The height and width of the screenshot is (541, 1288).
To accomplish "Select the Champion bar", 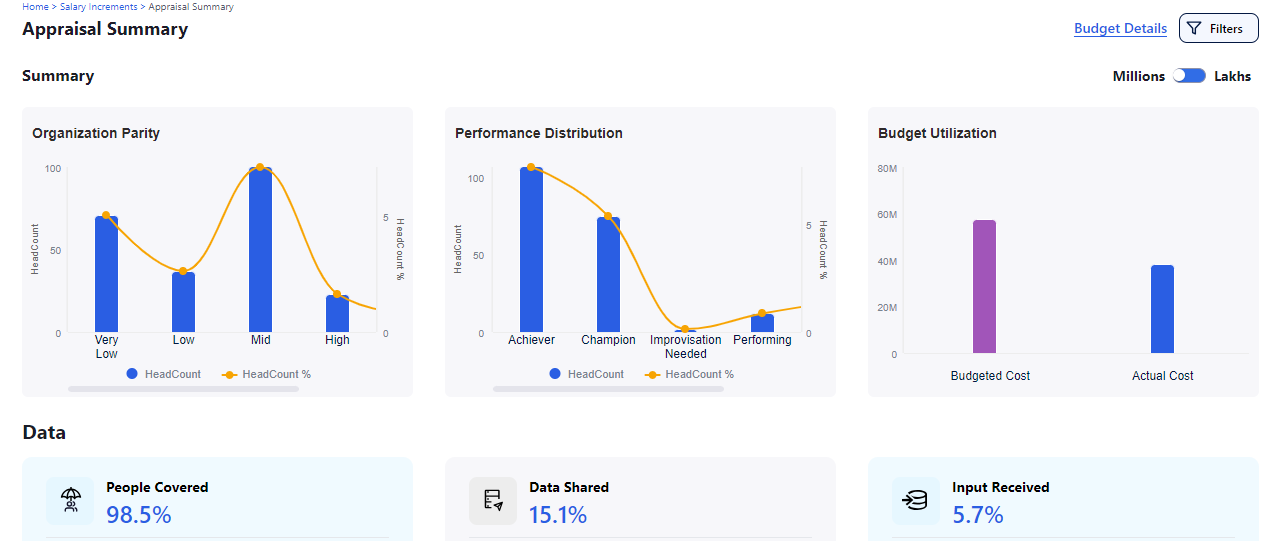I will coord(608,275).
